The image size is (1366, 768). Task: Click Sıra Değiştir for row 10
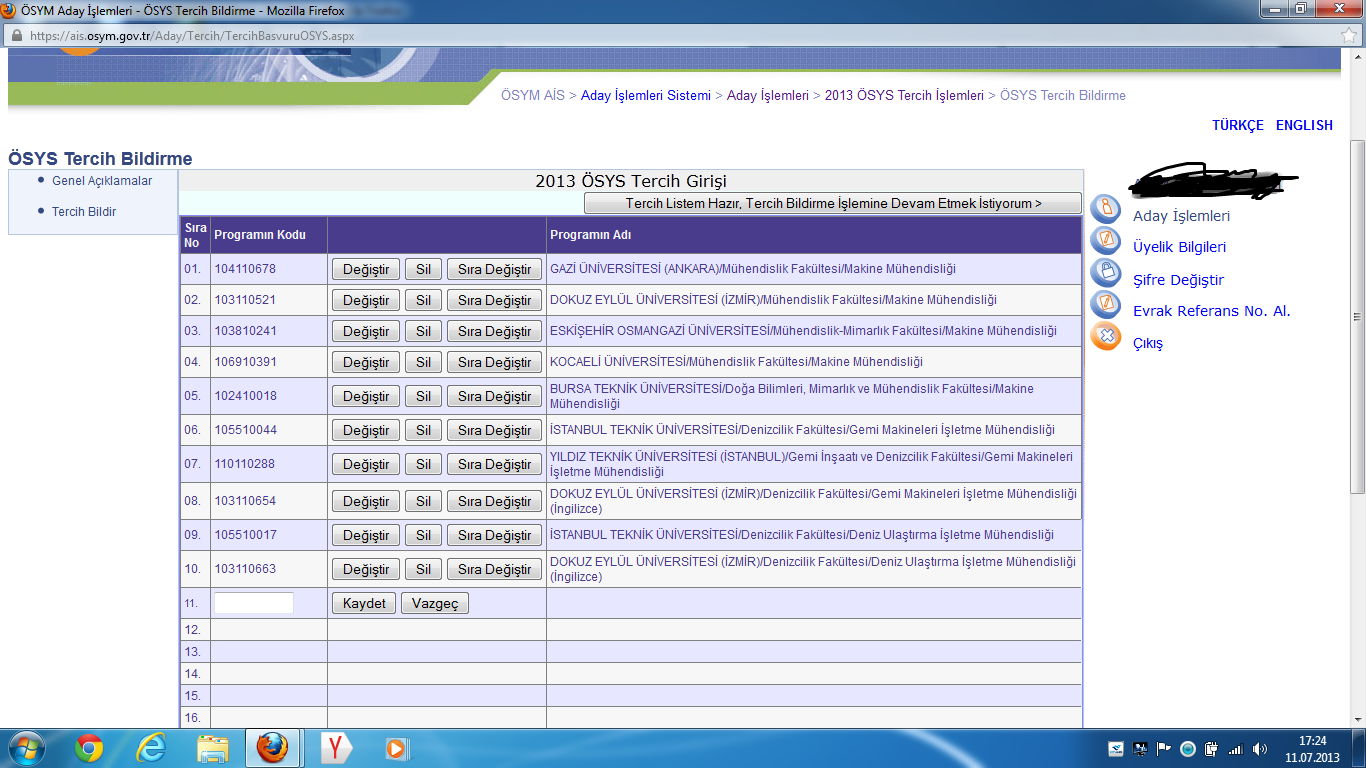coord(494,570)
